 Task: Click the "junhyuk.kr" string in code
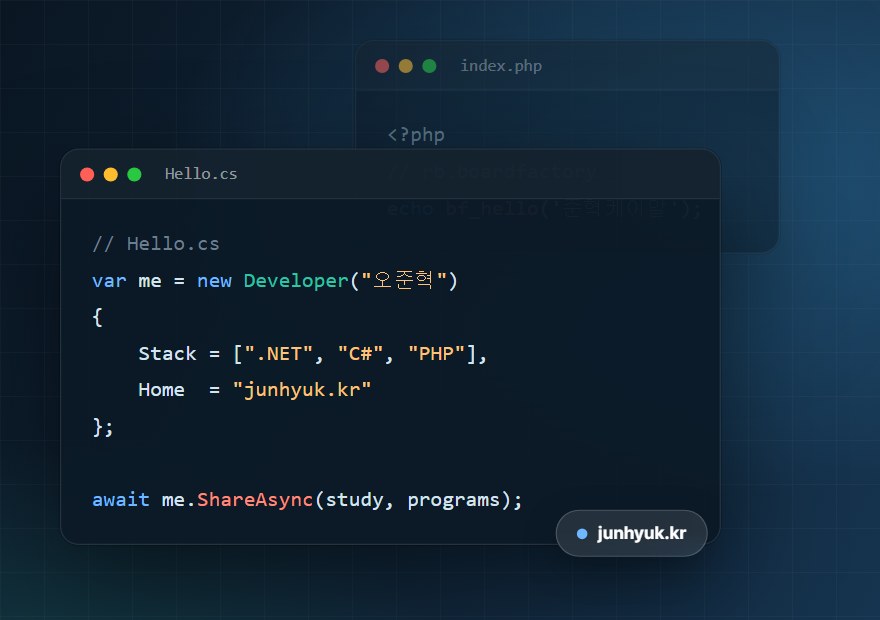point(302,390)
